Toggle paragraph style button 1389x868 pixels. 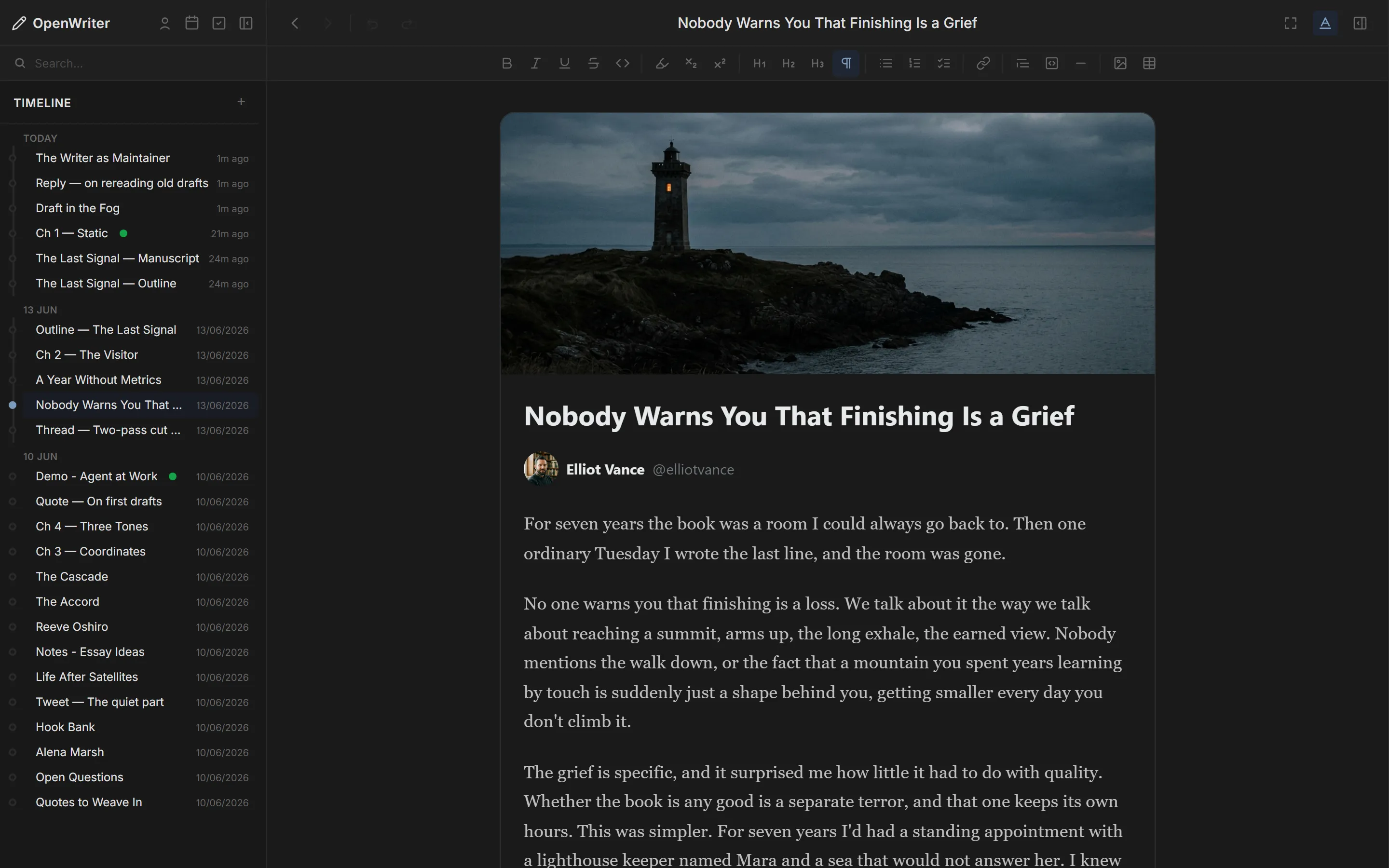pyautogui.click(x=846, y=63)
